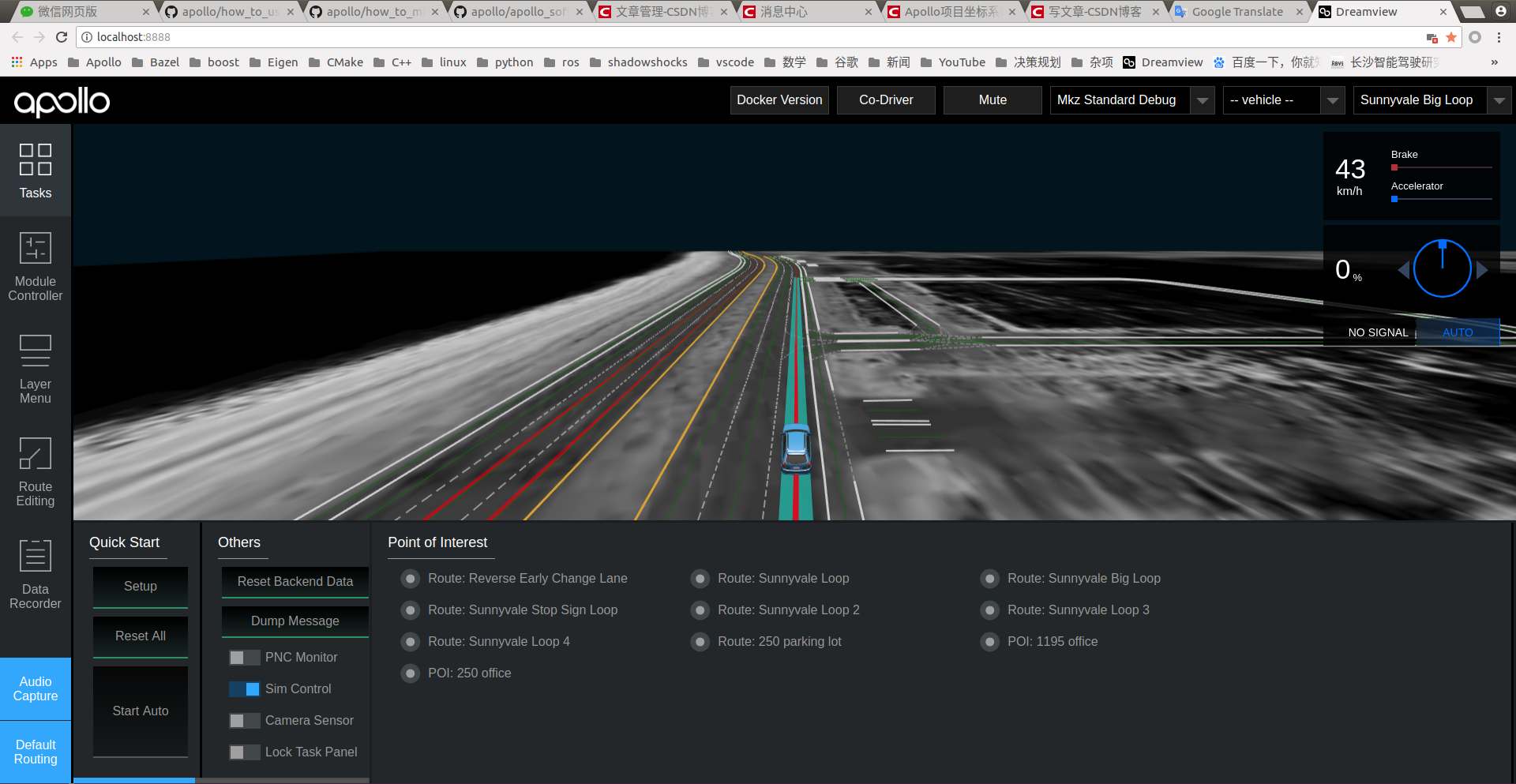Expand the vehicle selection dropdown
The width and height of the screenshot is (1516, 784).
[1333, 100]
